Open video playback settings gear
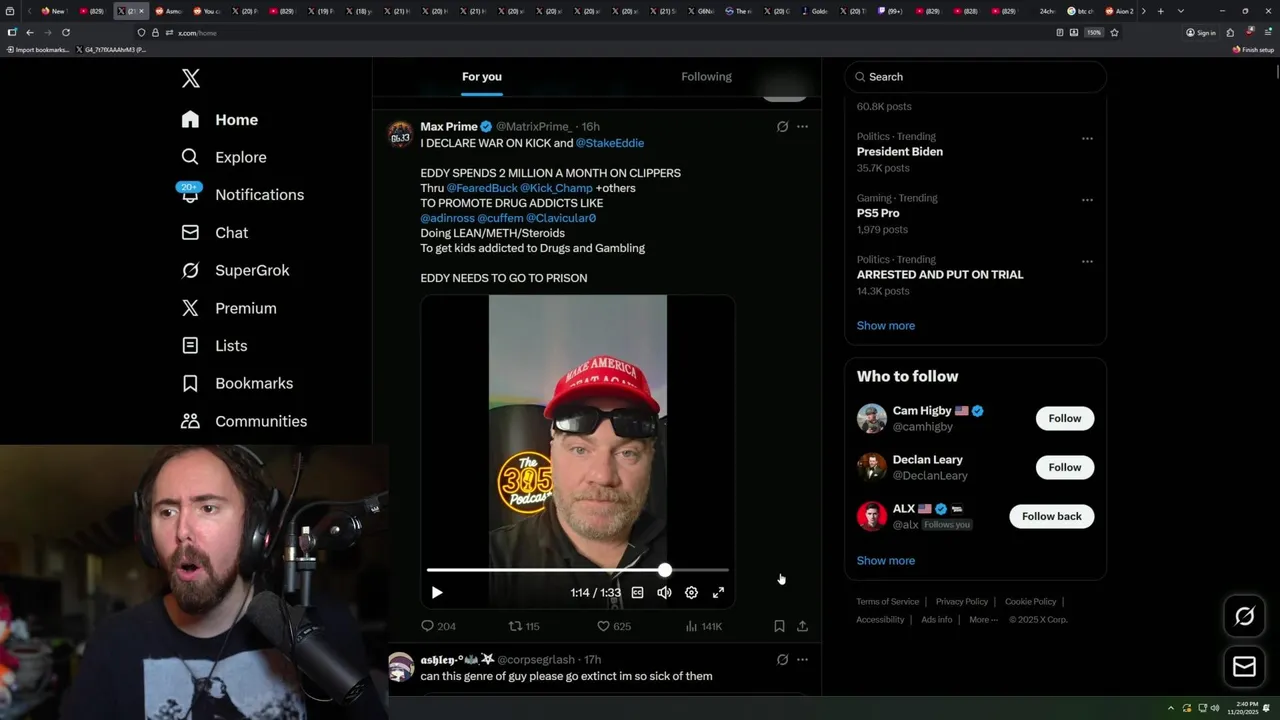1280x720 pixels. (691, 593)
